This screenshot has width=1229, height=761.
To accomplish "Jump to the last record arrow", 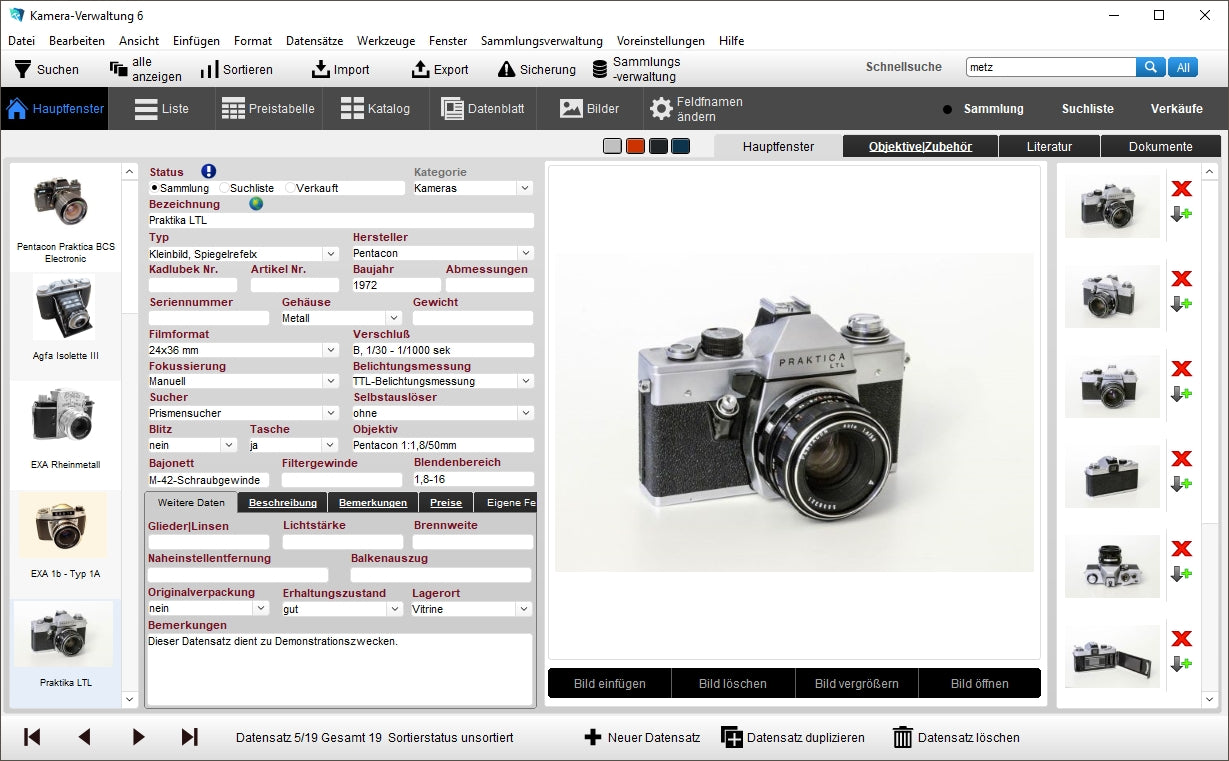I will point(189,737).
